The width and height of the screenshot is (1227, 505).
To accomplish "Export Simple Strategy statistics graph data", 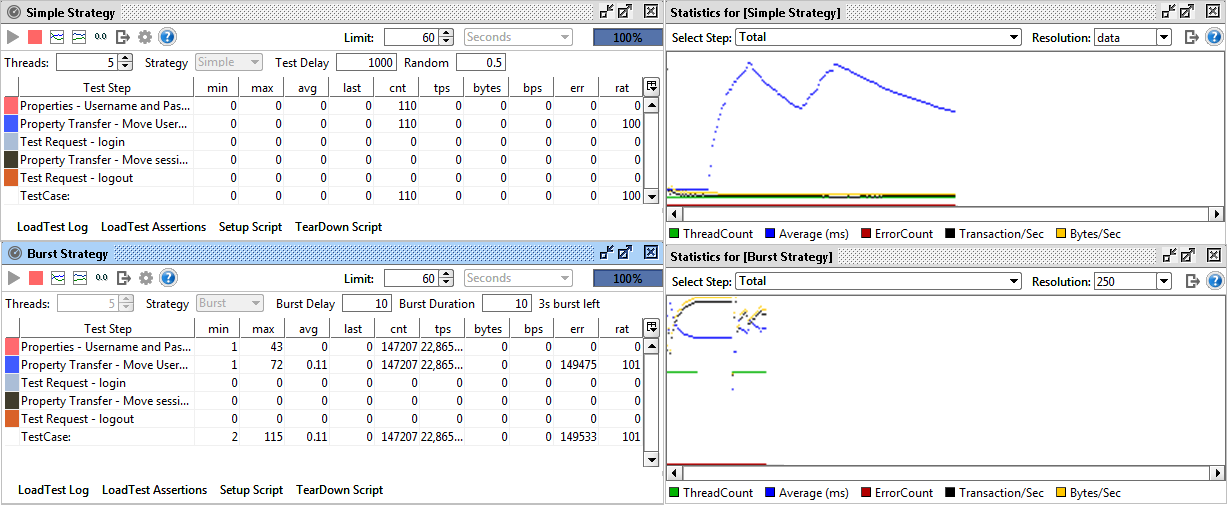I will [x=1191, y=37].
